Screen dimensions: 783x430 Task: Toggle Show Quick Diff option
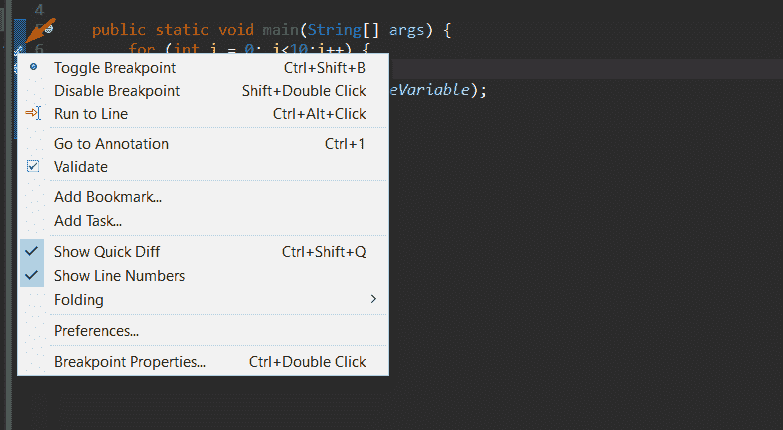(203, 251)
